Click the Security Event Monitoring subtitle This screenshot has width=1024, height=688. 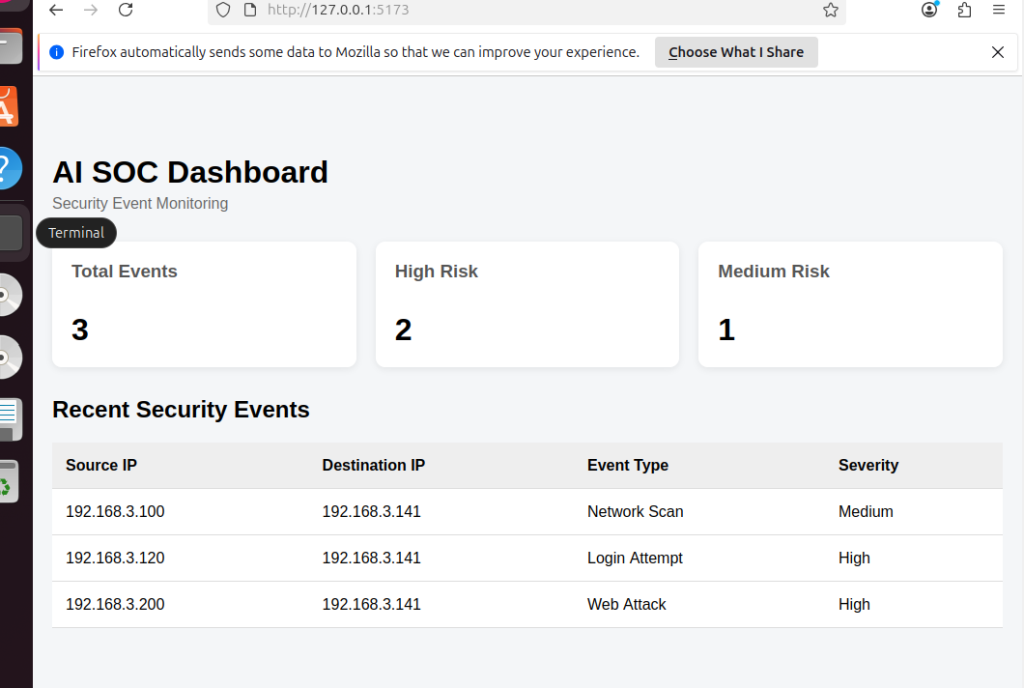[140, 204]
